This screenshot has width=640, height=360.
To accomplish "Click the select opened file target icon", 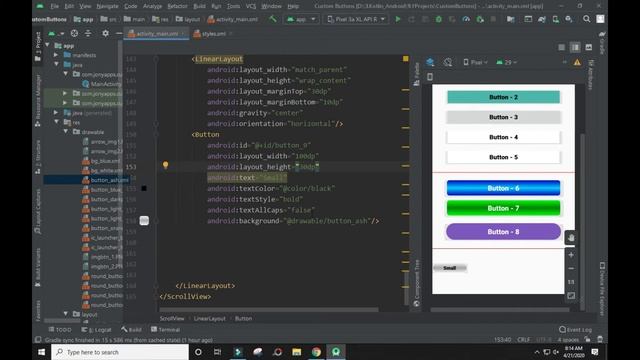I will tap(74, 33).
